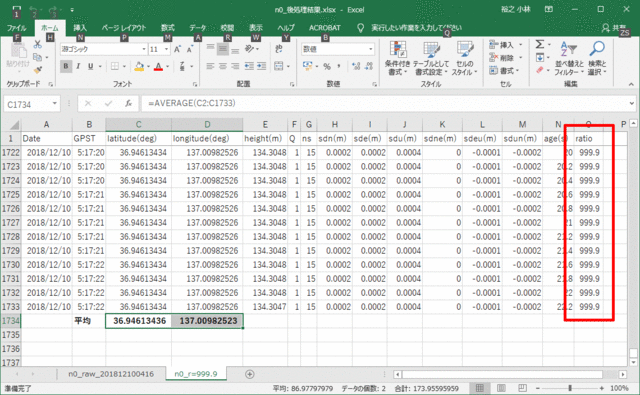
Task: Increase font size with large A
Action: coord(178,49)
